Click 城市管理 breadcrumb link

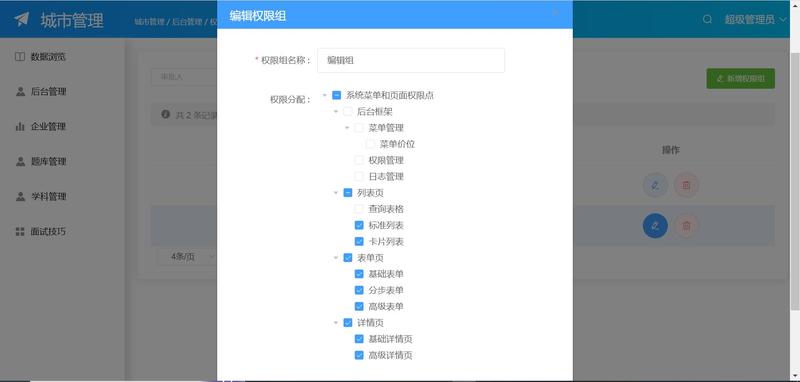[149, 21]
